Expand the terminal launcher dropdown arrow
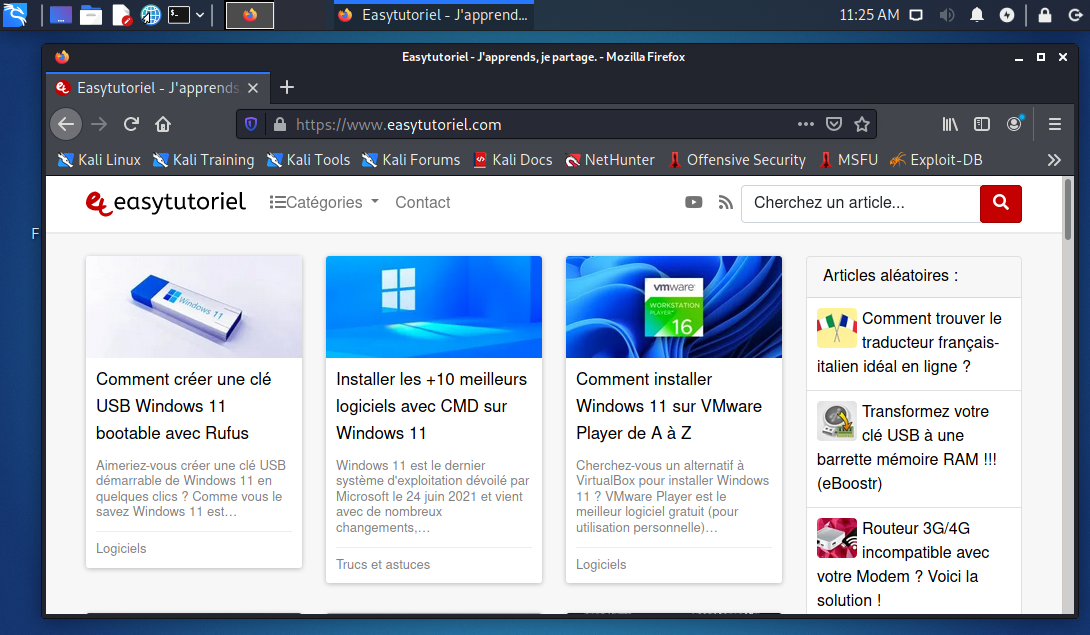This screenshot has width=1090, height=635. coord(200,15)
